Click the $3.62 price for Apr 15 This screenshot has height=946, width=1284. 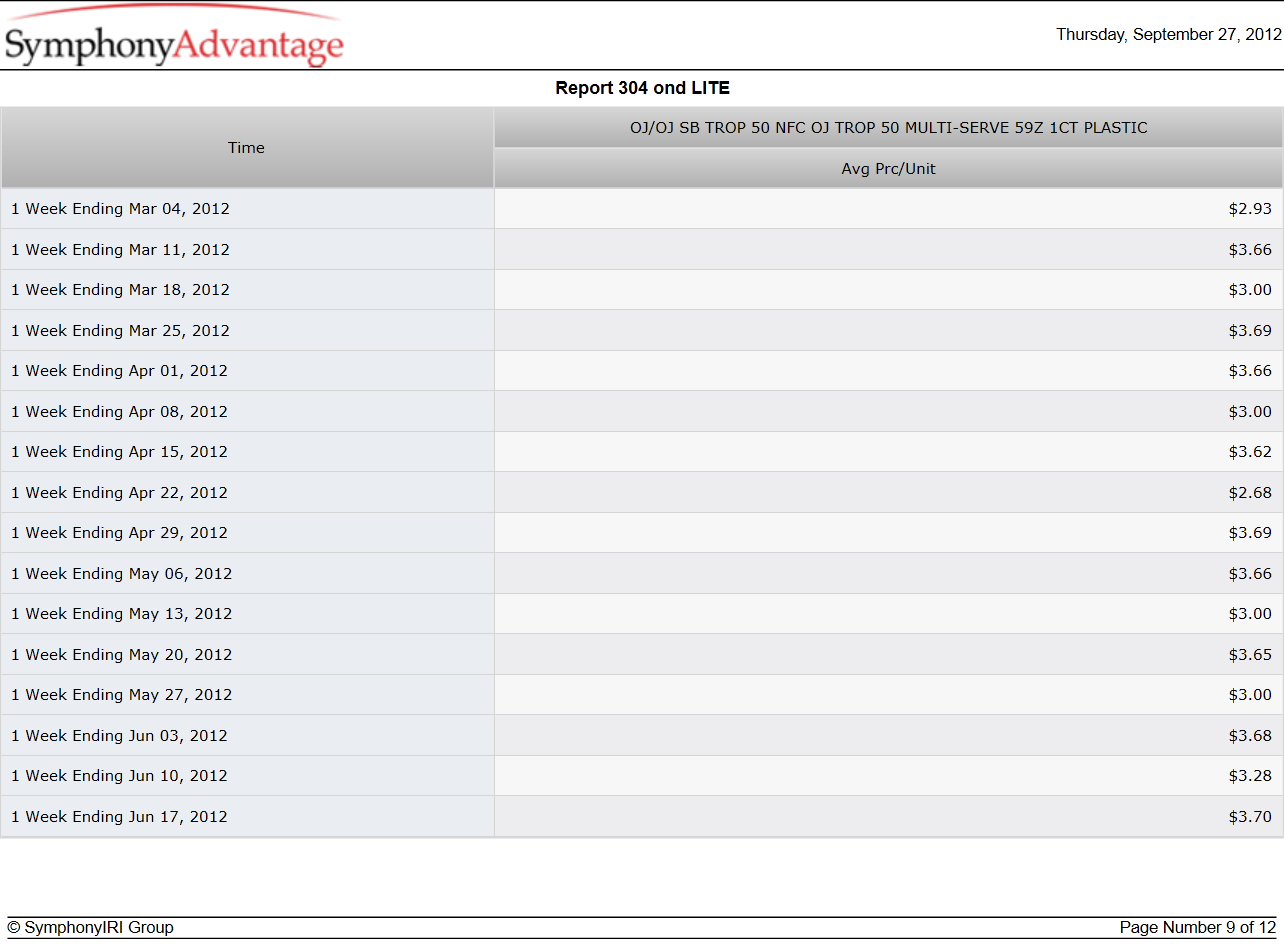tap(1250, 452)
